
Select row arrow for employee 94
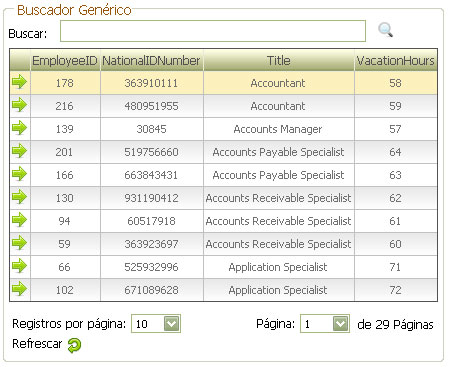(x=19, y=220)
